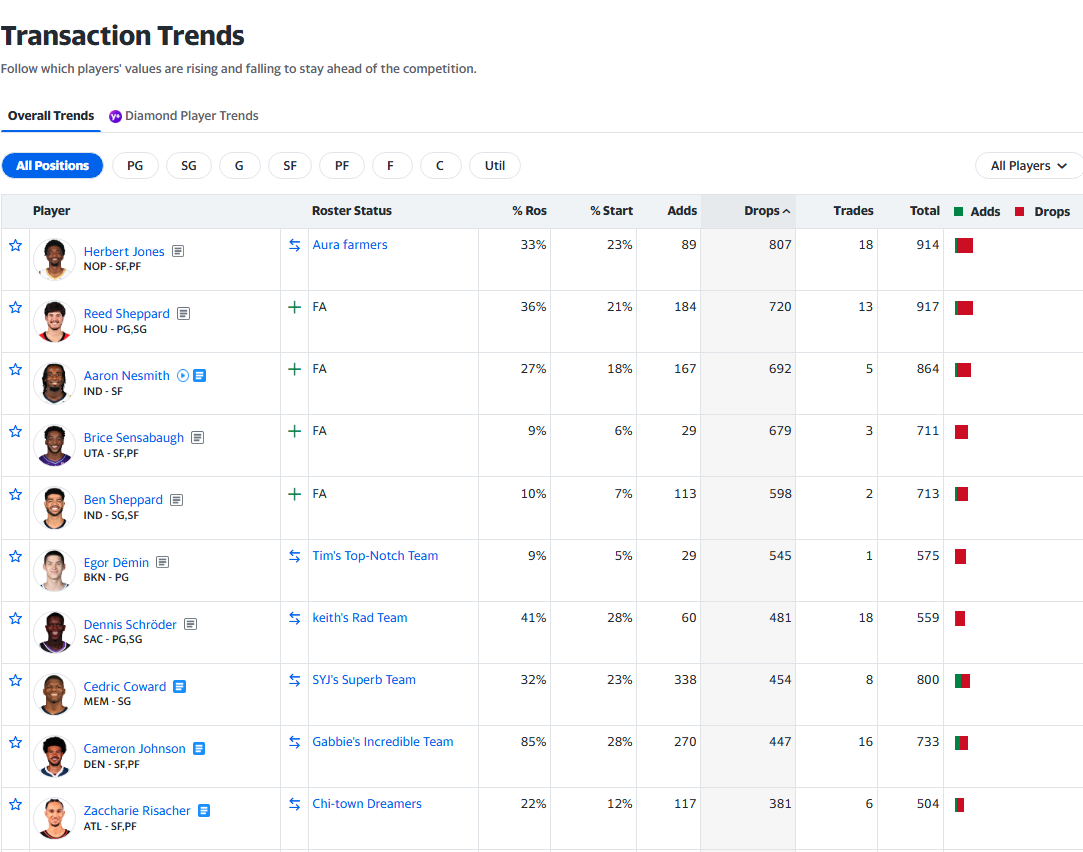Select the Overall Trends tab

pos(51,116)
